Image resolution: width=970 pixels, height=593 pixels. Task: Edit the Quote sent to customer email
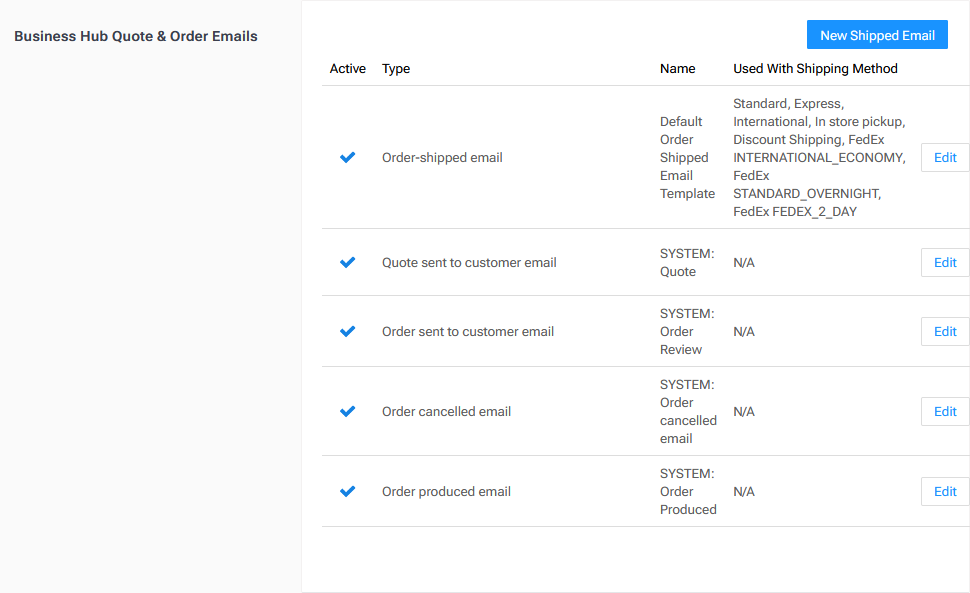(944, 262)
